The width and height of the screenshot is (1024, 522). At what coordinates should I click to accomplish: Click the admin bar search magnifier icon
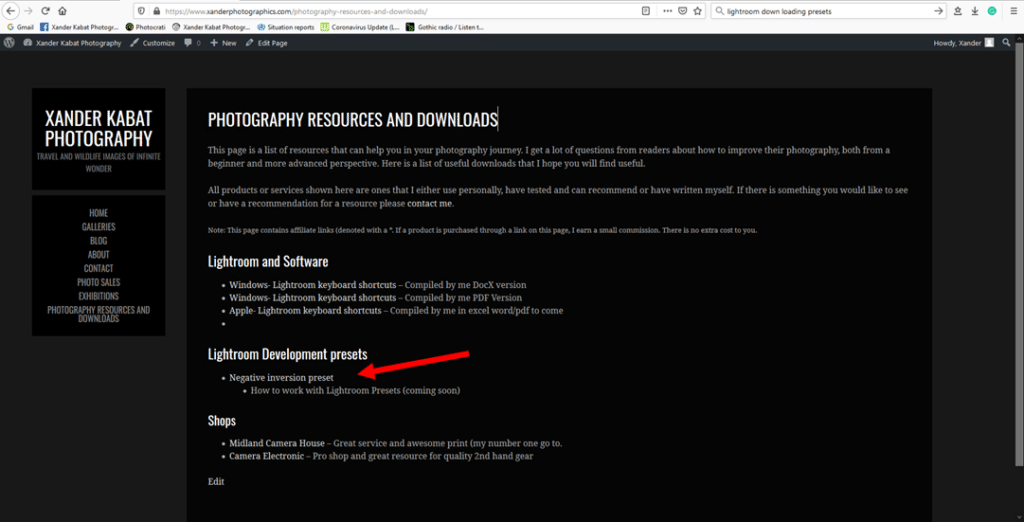[x=1006, y=42]
